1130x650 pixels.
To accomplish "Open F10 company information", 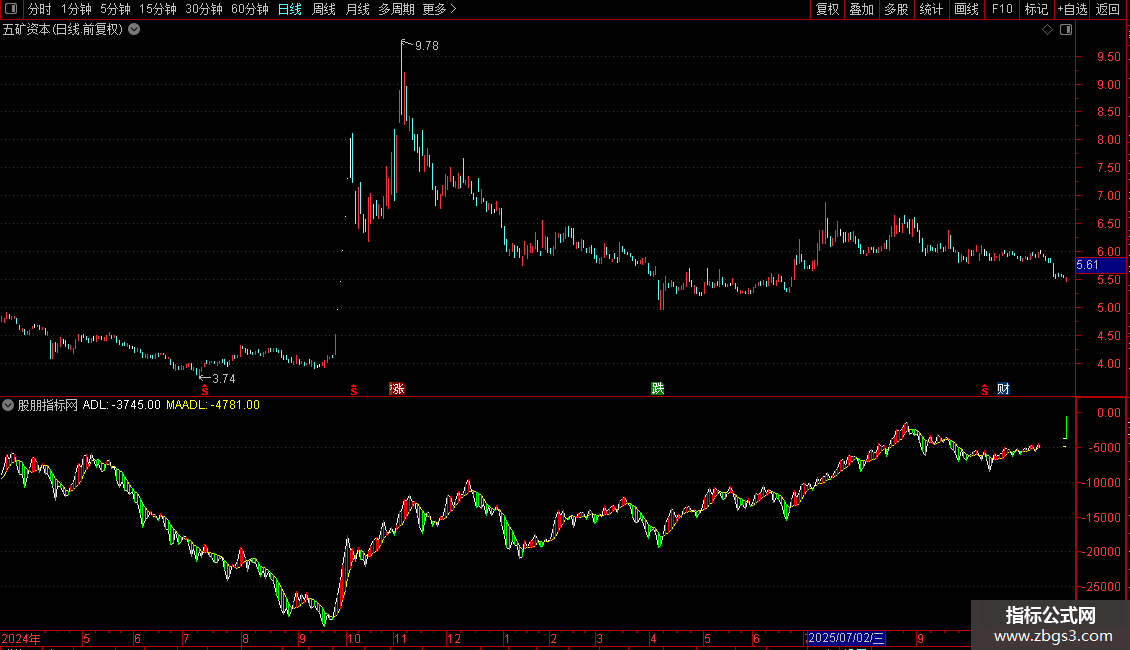I will pyautogui.click(x=1002, y=9).
